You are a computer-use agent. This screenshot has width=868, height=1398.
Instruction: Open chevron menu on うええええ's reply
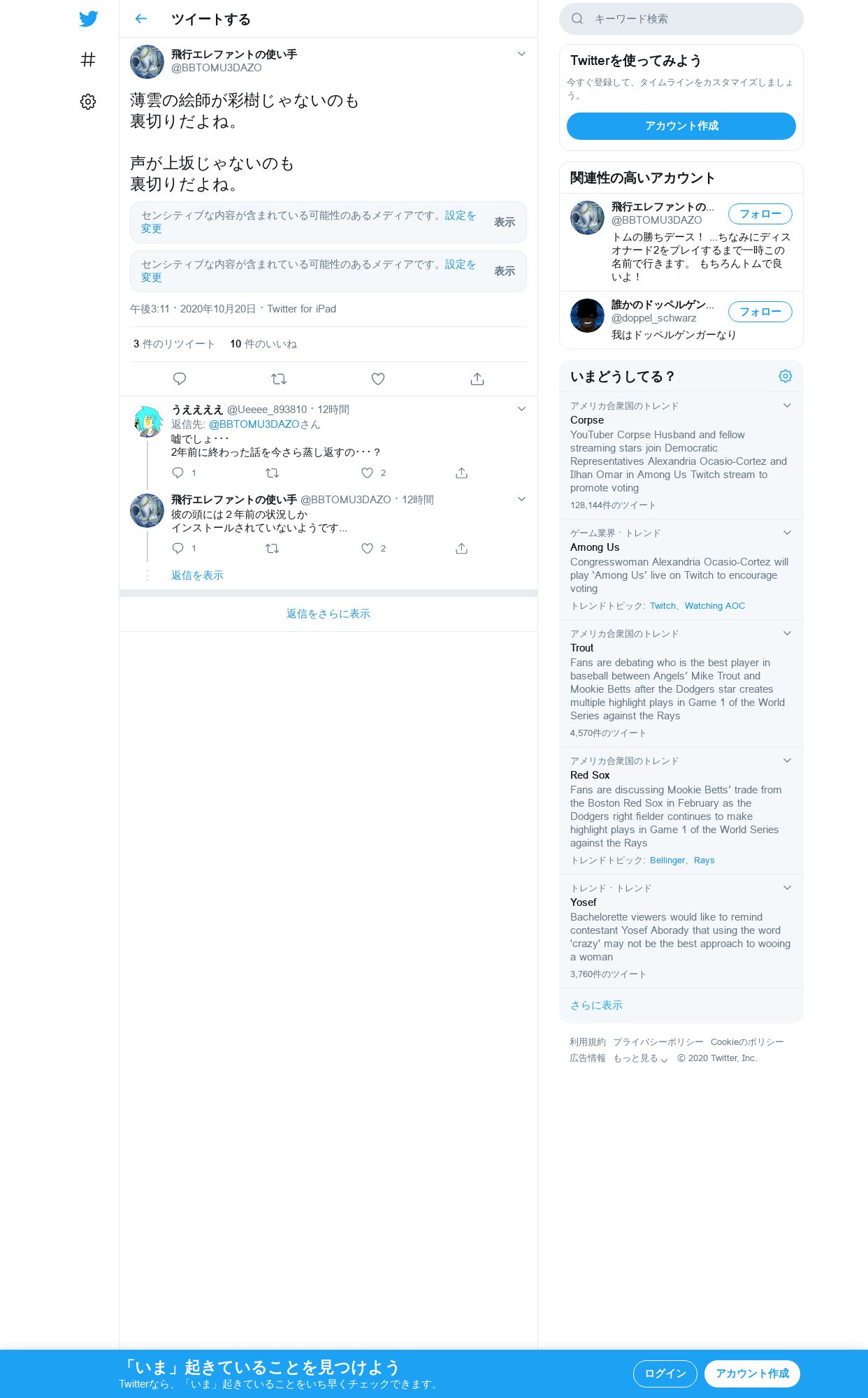tap(521, 409)
